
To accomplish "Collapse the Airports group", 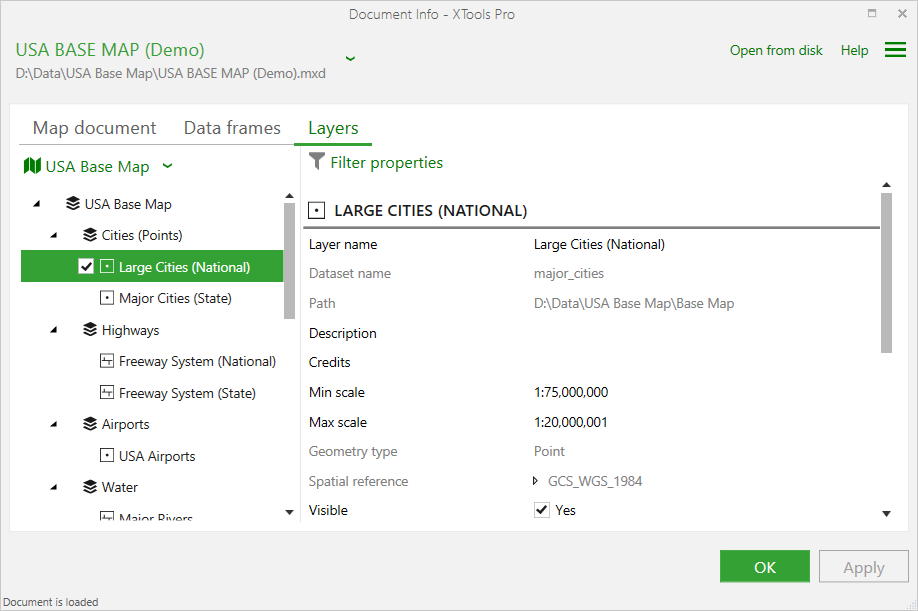I will pyautogui.click(x=54, y=424).
